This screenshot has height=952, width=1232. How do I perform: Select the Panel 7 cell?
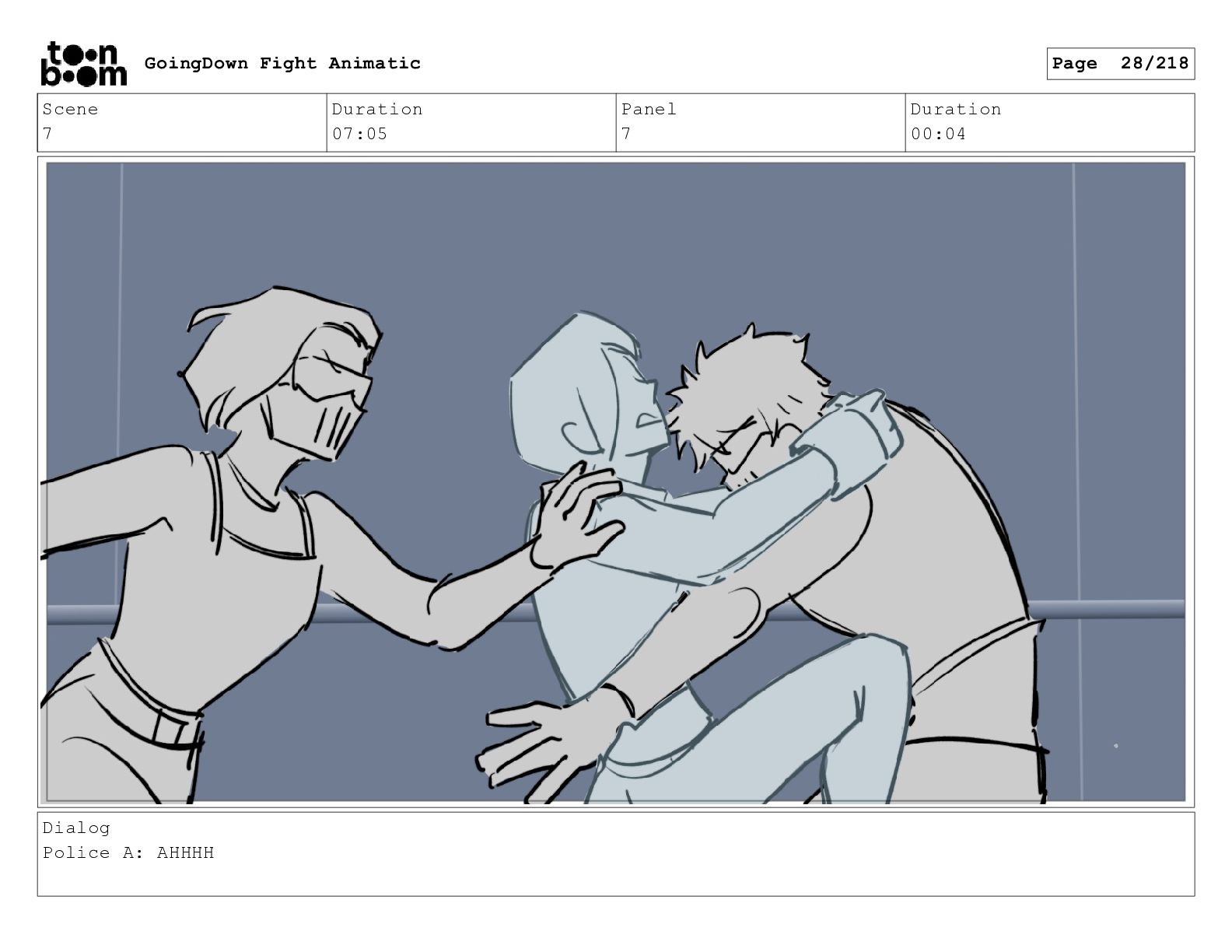coord(761,122)
